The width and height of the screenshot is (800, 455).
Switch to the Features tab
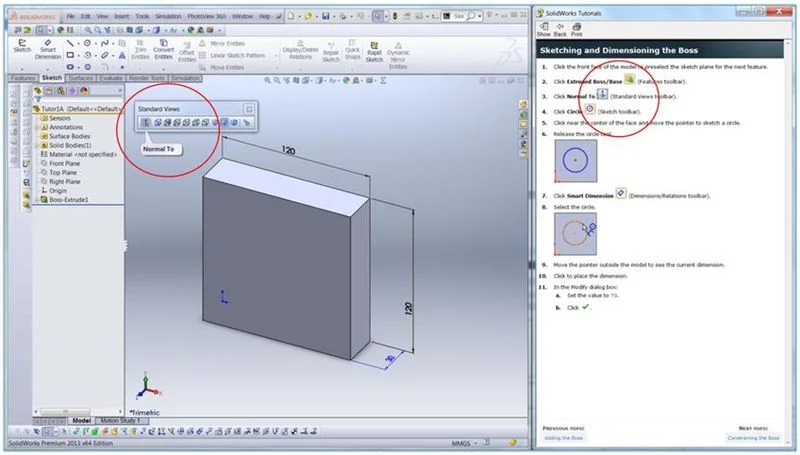point(22,77)
